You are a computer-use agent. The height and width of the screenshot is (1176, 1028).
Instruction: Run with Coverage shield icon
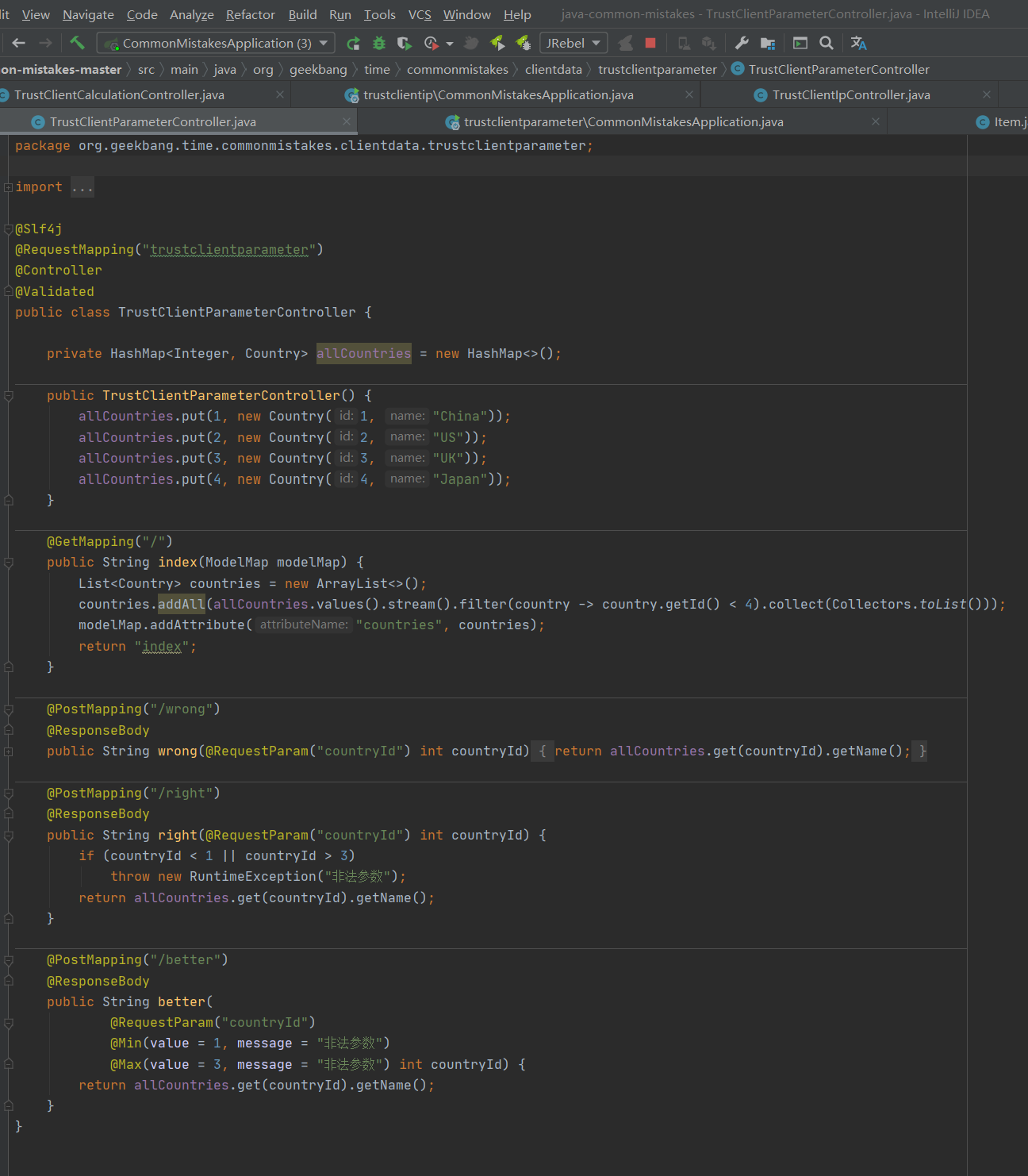tap(405, 43)
